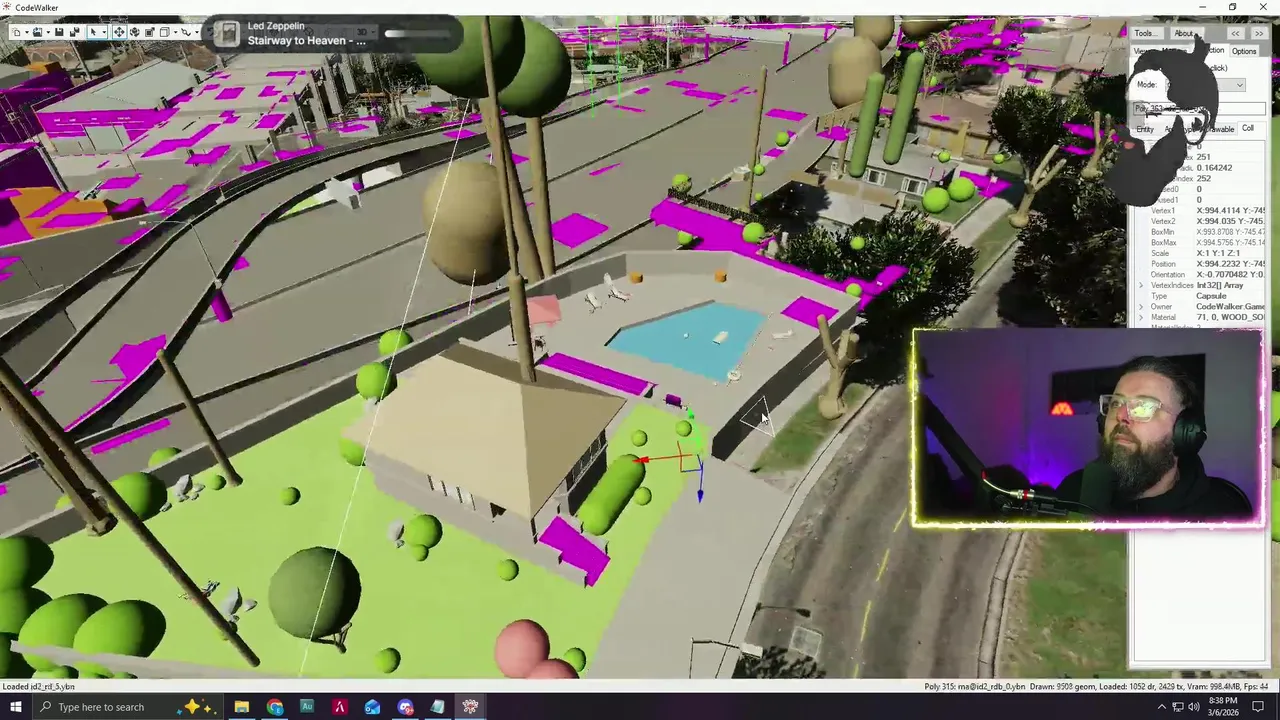Click the blue Z-axis gizmo arrow
The width and height of the screenshot is (1280, 720).
click(x=700, y=494)
